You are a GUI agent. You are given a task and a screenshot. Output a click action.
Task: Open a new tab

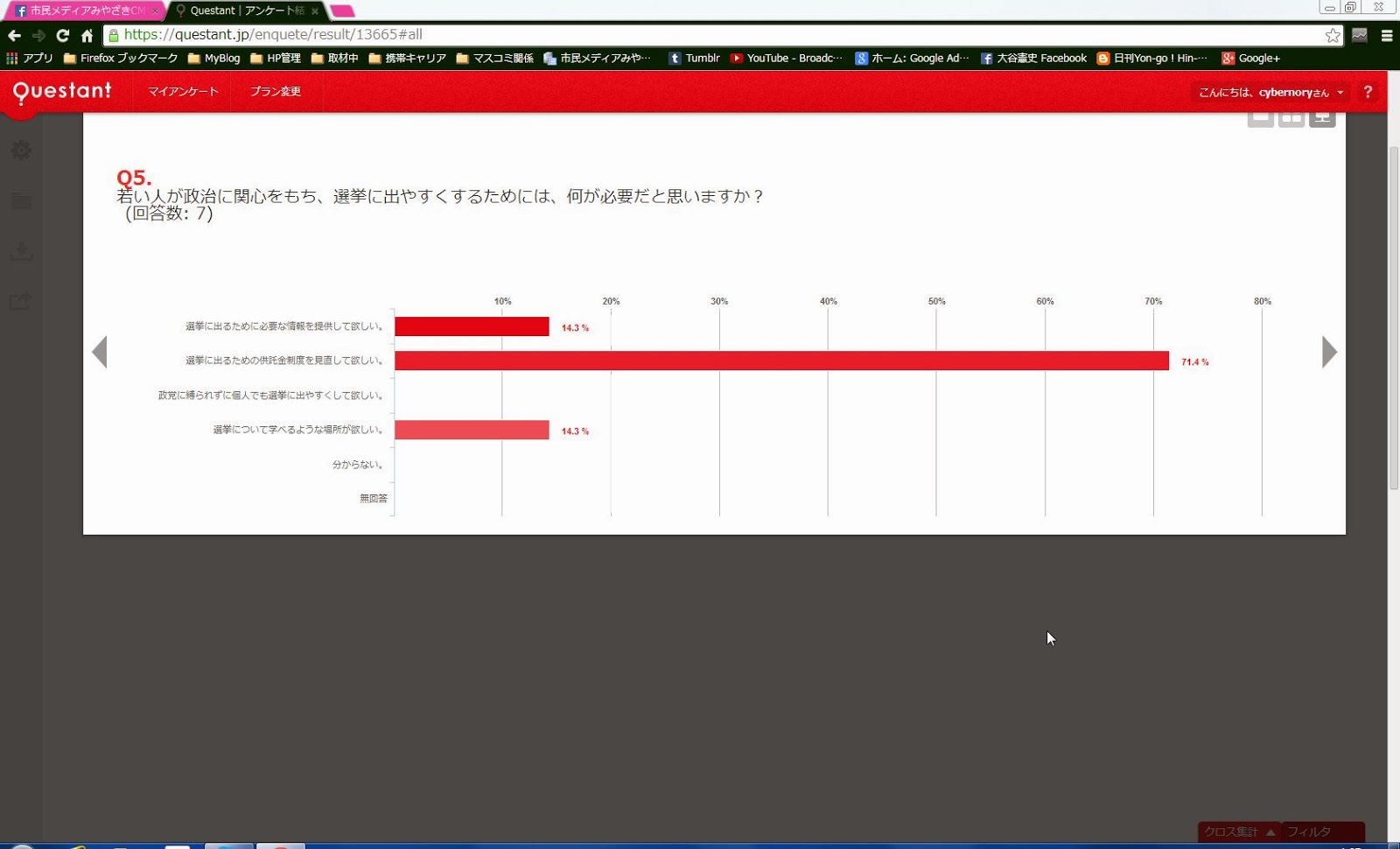tap(343, 11)
